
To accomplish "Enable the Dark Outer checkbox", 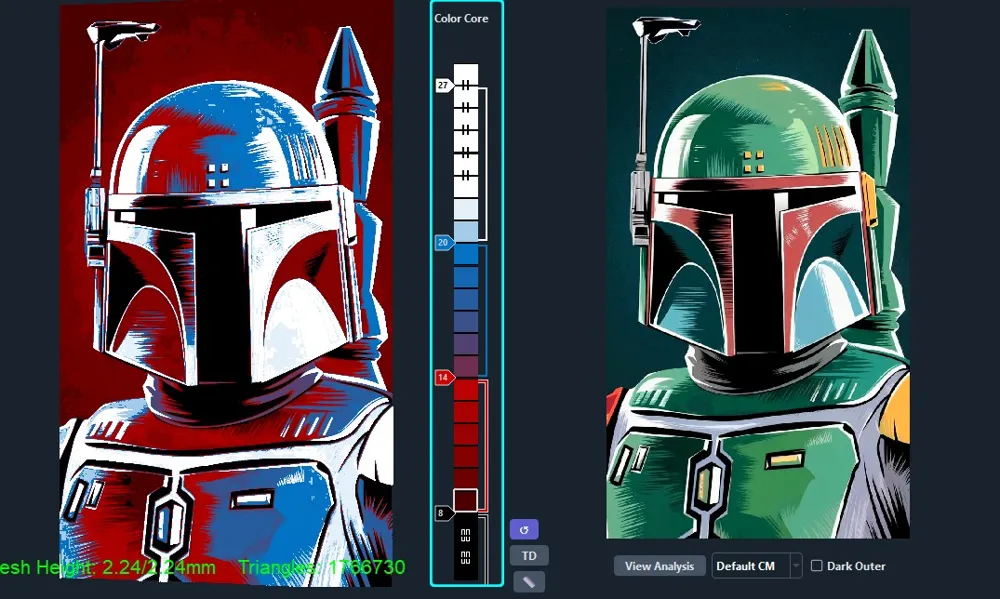I will [x=816, y=566].
